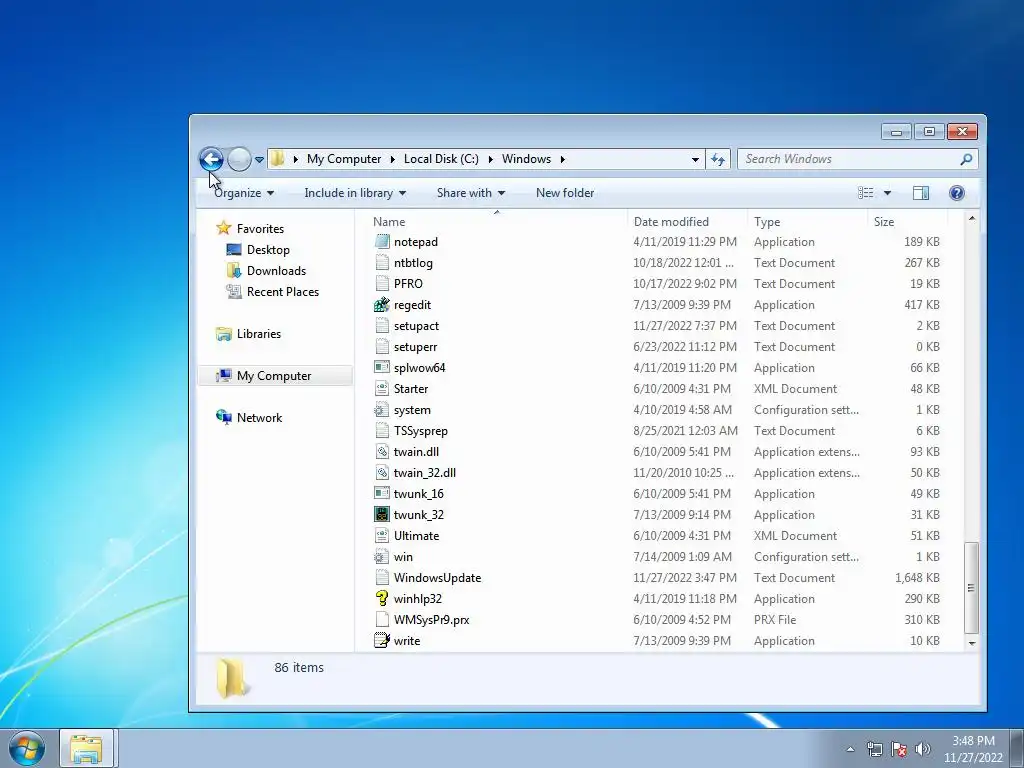This screenshot has height=768, width=1024.
Task: Open Action Center flag tray icon
Action: pyautogui.click(x=899, y=749)
